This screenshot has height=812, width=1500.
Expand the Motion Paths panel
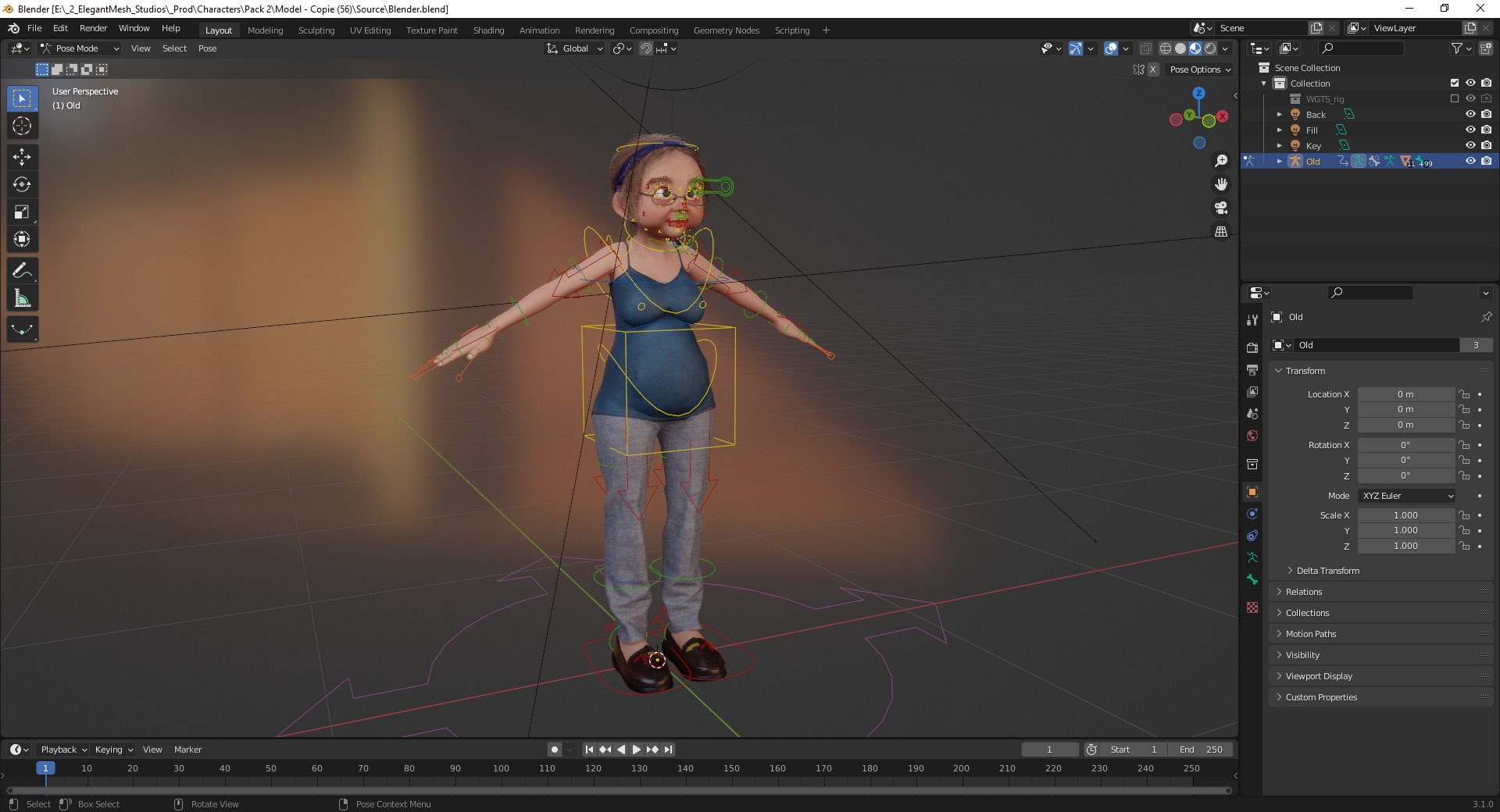1311,634
